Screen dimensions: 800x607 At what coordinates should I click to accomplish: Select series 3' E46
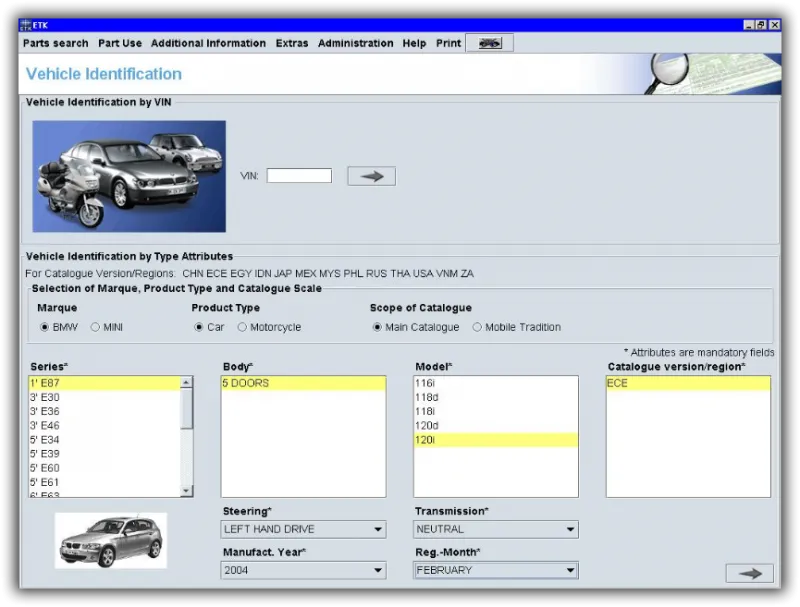(x=105, y=425)
